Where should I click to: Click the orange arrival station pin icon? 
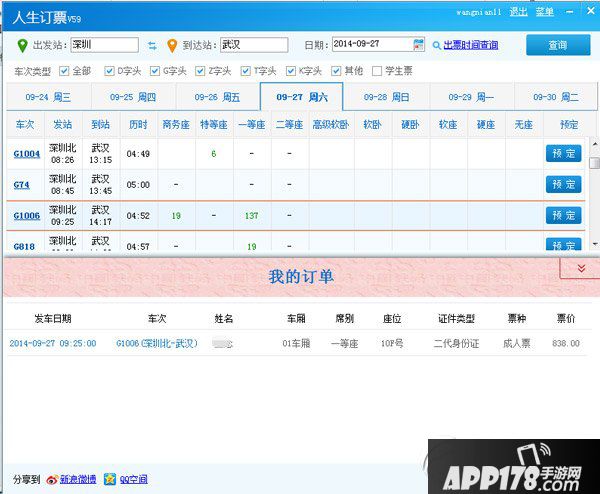click(x=172, y=46)
